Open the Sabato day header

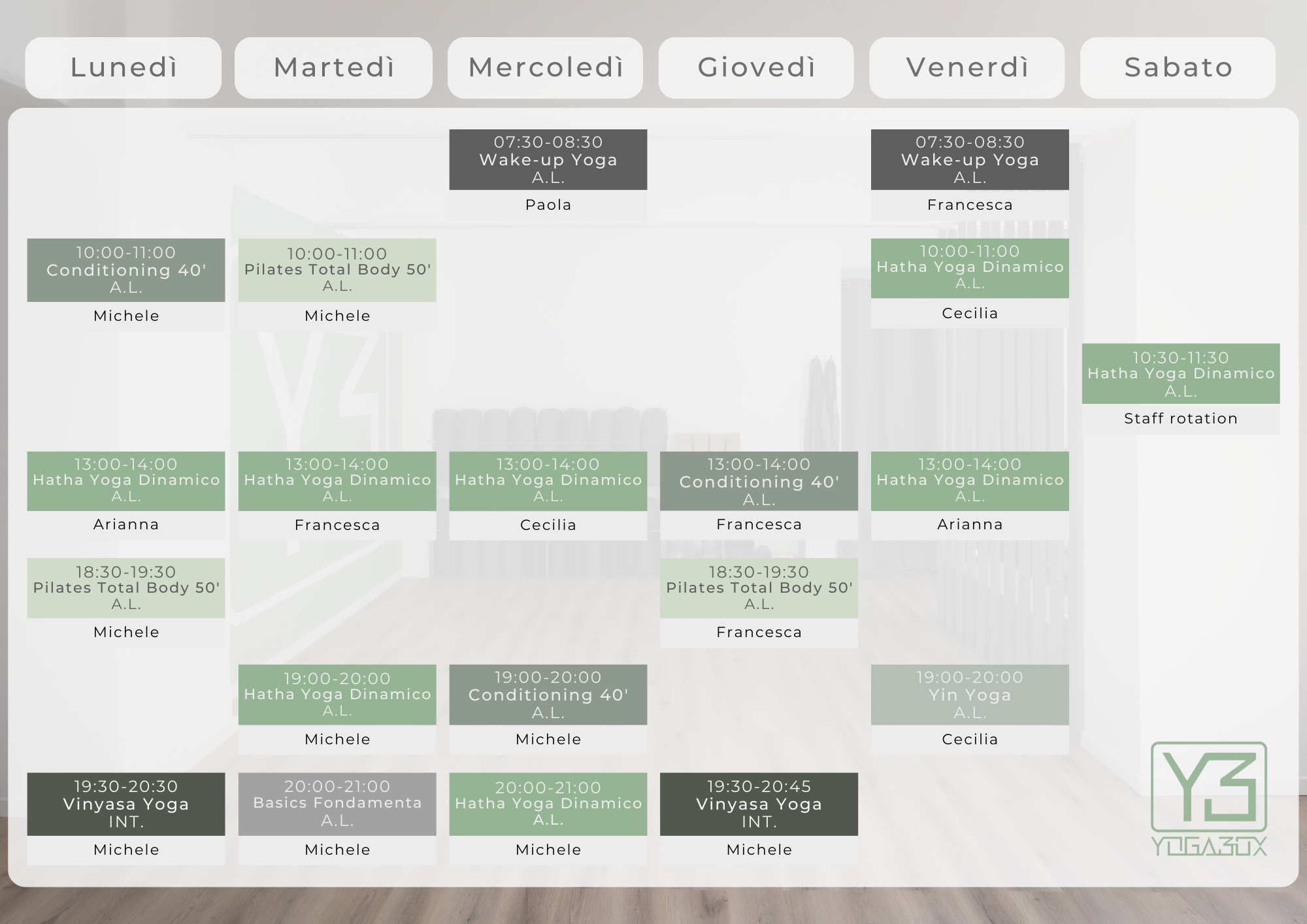click(x=1178, y=68)
